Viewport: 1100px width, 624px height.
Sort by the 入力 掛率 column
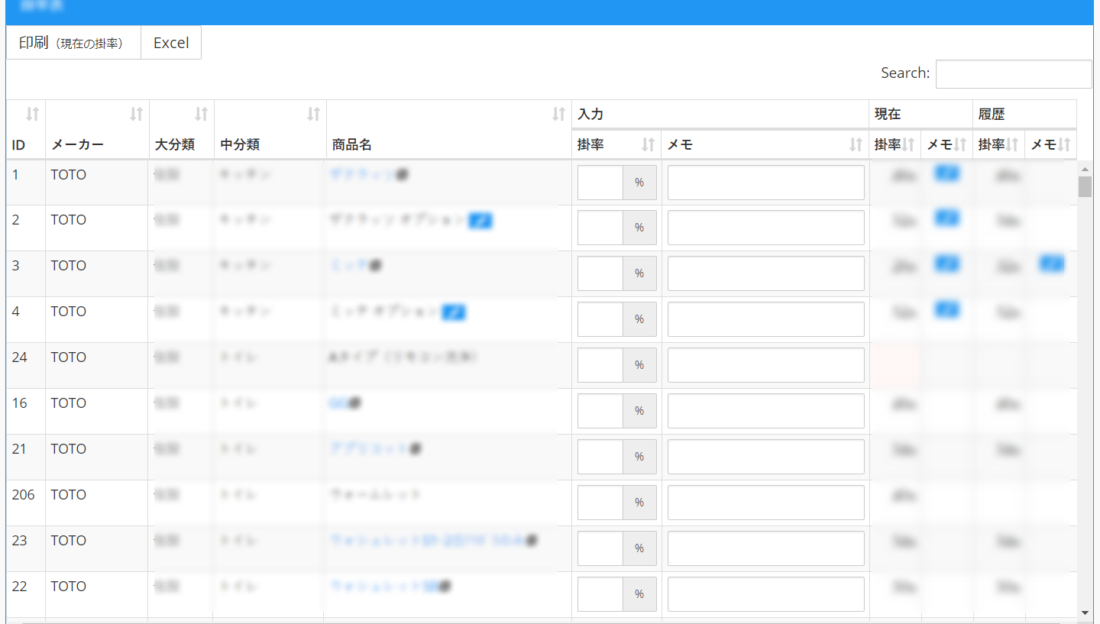tap(615, 145)
